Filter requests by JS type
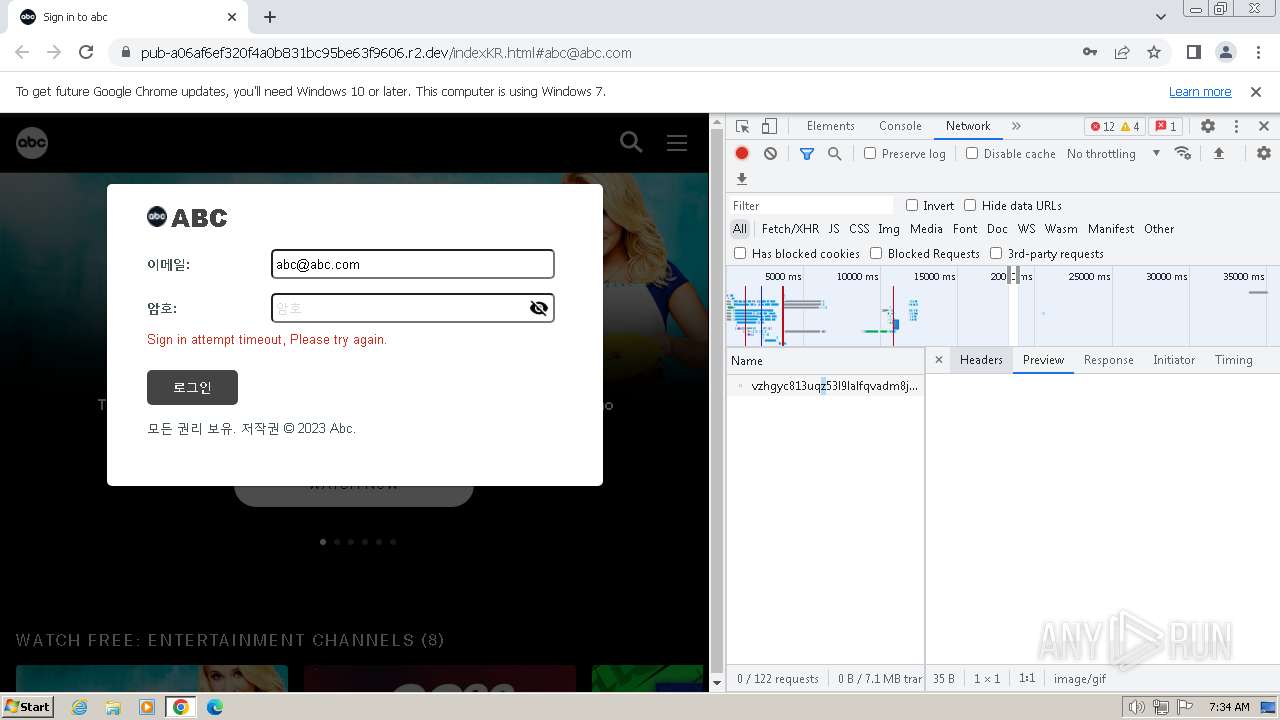 pyautogui.click(x=834, y=229)
